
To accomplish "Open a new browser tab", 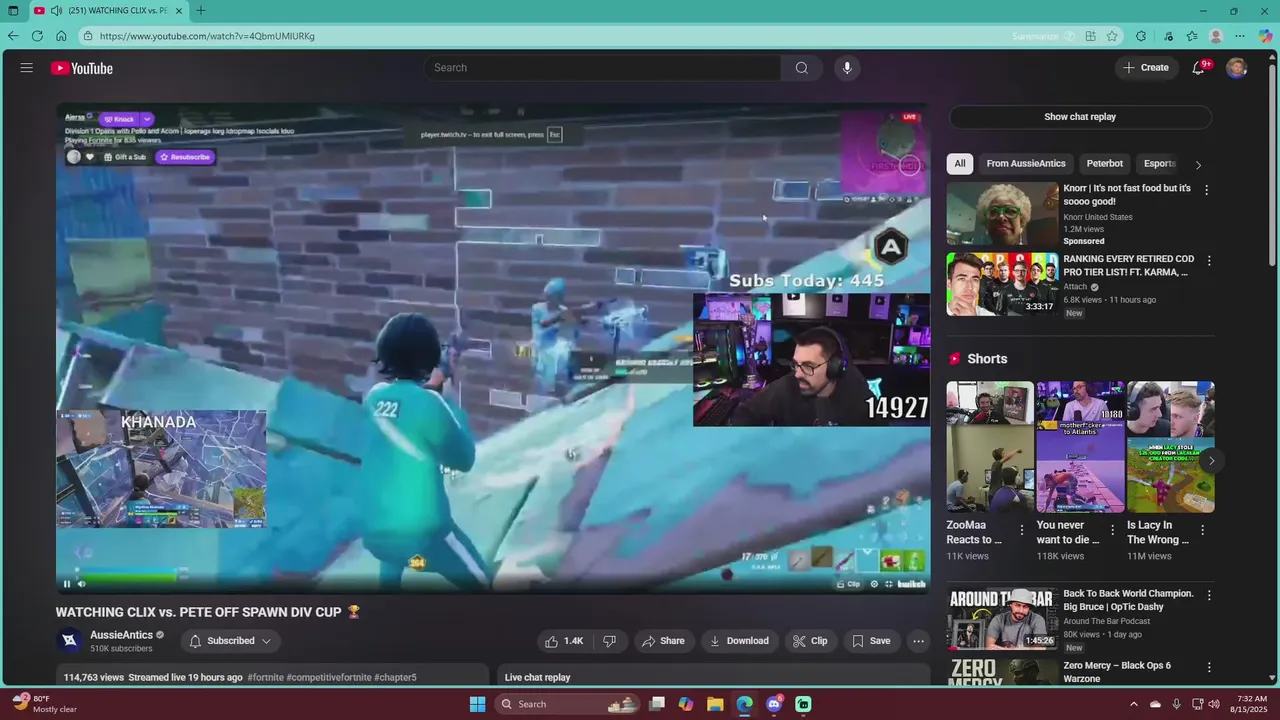I will click(201, 11).
